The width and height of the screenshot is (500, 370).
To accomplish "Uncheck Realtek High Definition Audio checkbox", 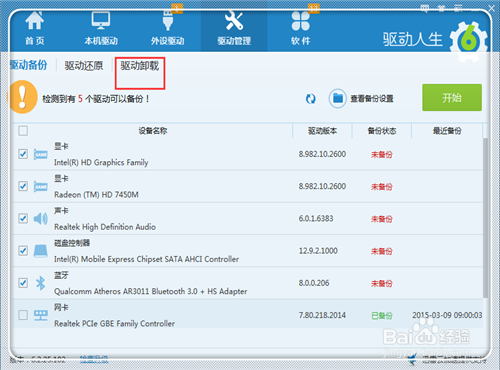I will coord(23,218).
